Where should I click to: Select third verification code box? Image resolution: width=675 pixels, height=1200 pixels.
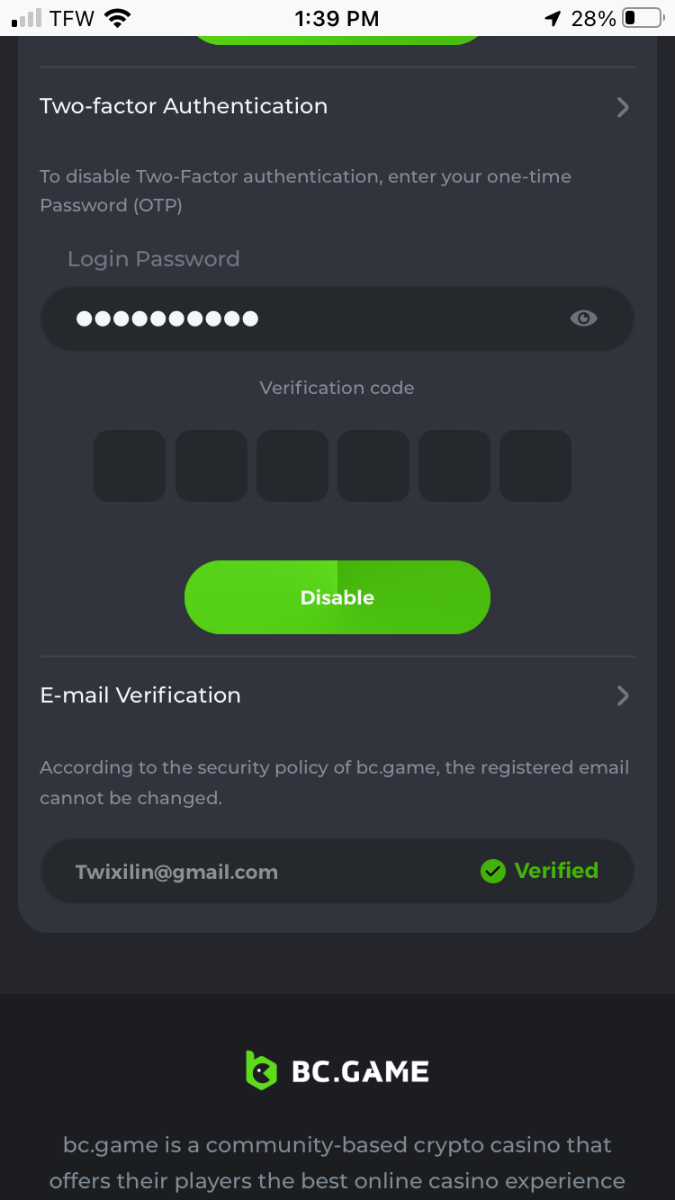292,466
